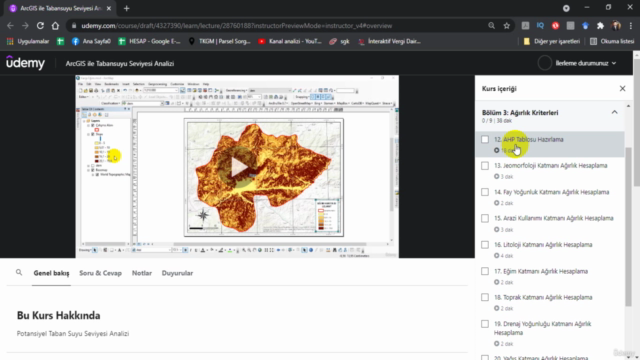Switch to Genel bakış tab
640x360 pixels.
pyautogui.click(x=51, y=273)
